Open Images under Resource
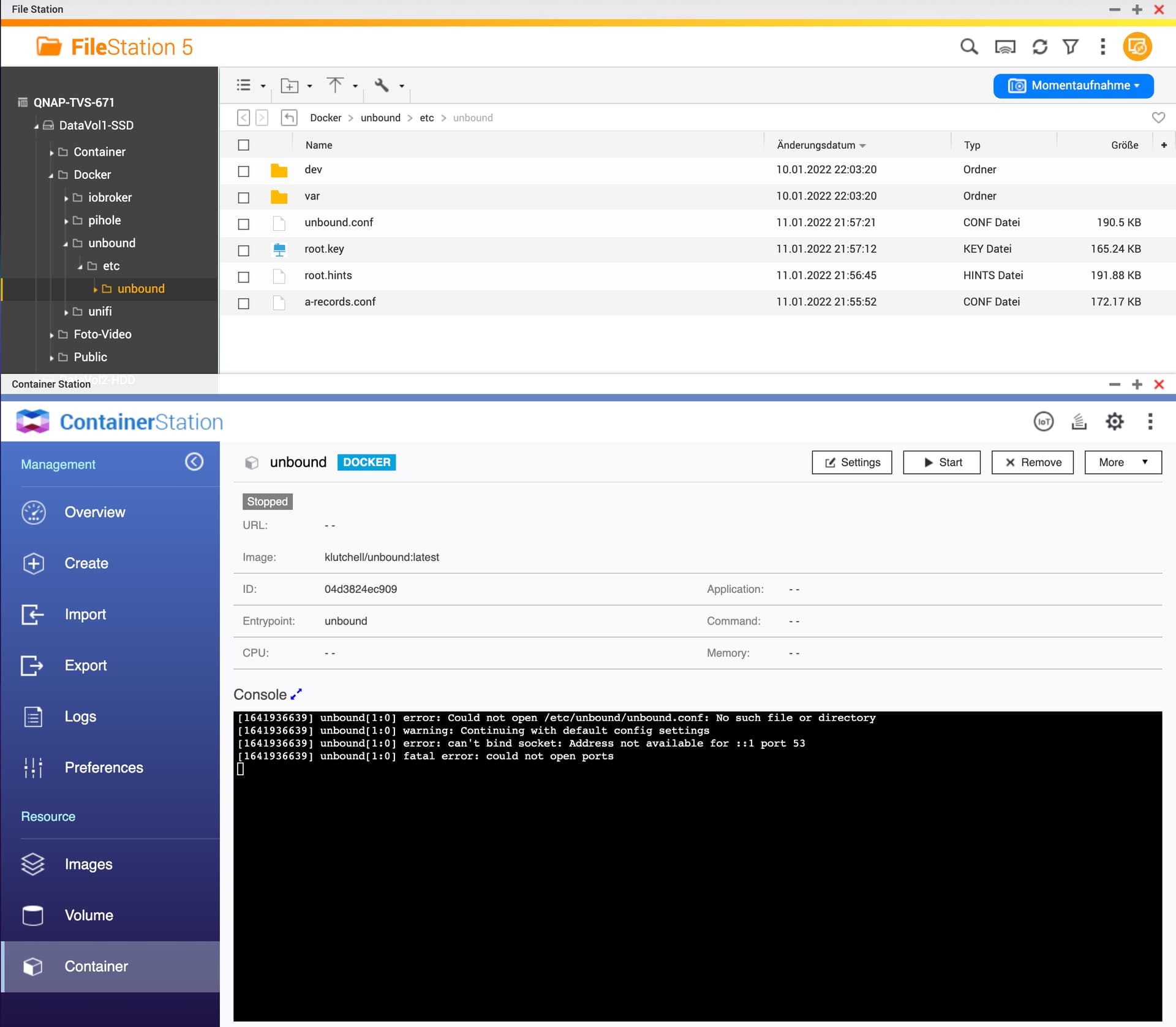This screenshot has height=1027, width=1176. click(x=110, y=864)
